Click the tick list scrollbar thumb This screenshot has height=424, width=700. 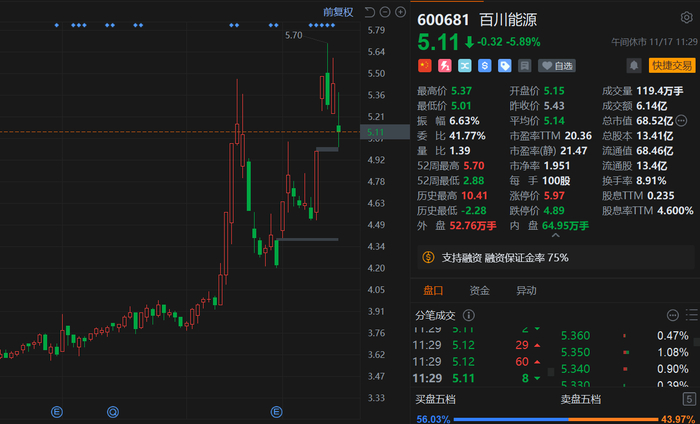click(x=551, y=372)
